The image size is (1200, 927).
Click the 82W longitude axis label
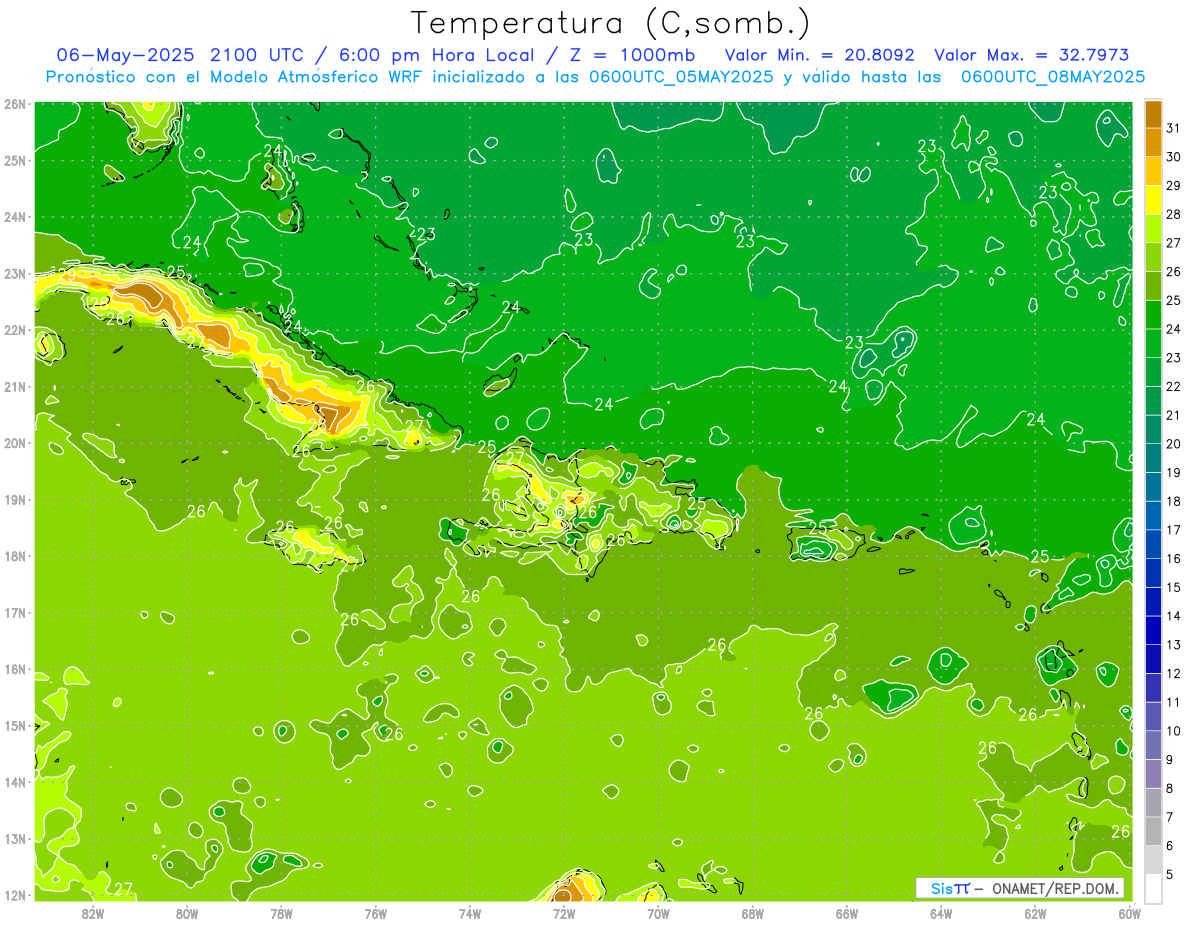[93, 913]
